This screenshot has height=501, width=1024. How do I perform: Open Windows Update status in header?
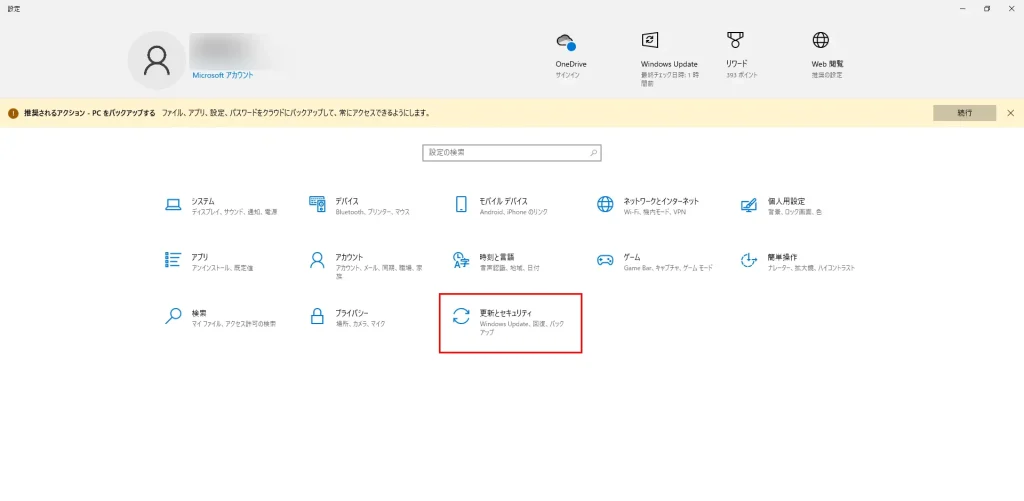[x=650, y=40]
